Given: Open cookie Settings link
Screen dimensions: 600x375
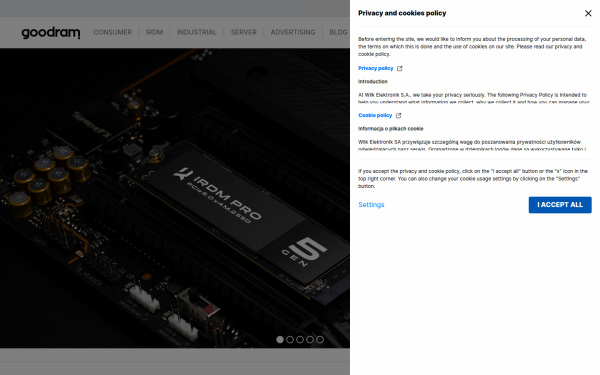Looking at the screenshot, I should click(x=371, y=205).
